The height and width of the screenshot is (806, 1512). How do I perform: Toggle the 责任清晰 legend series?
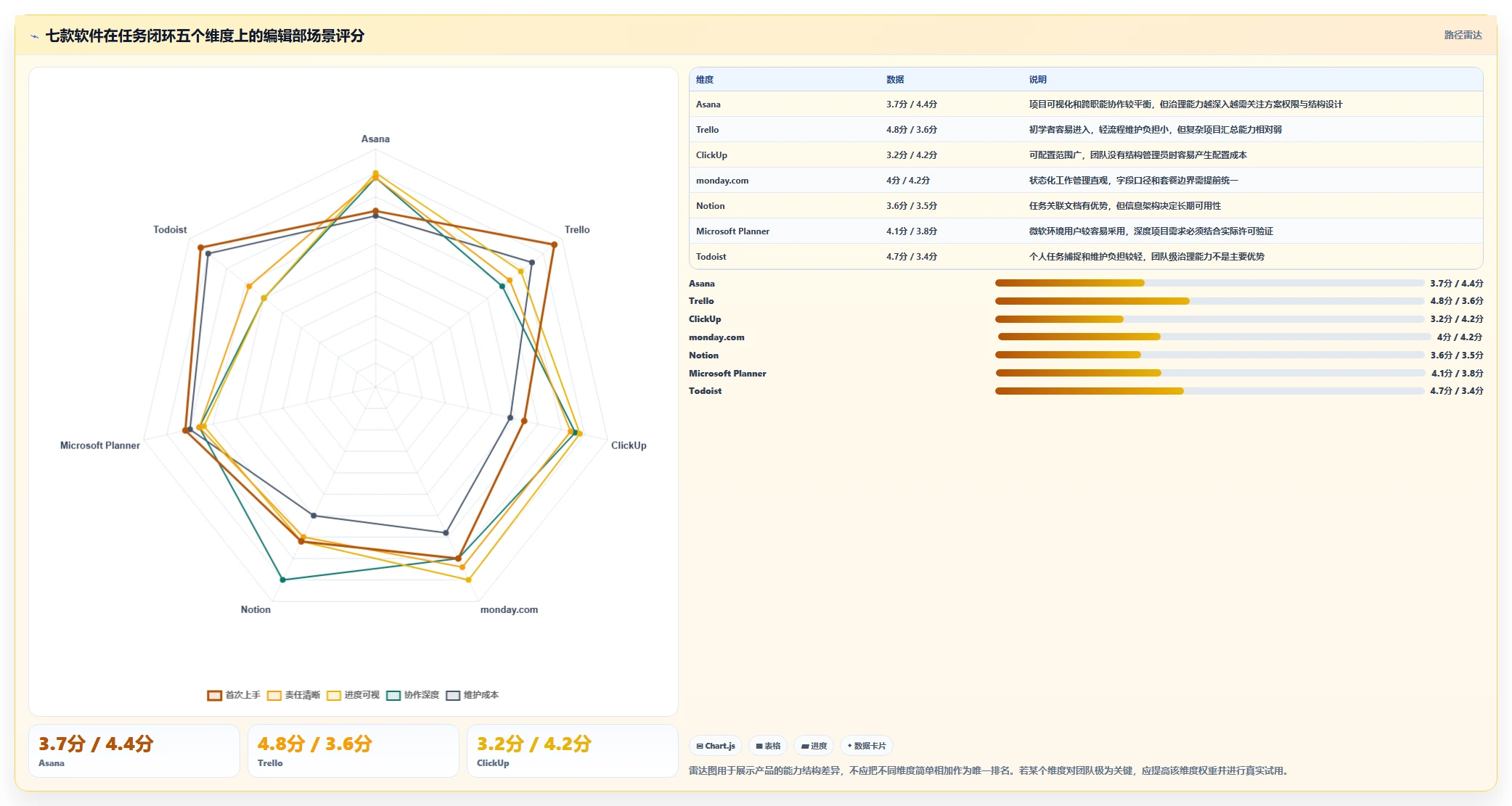coord(293,695)
